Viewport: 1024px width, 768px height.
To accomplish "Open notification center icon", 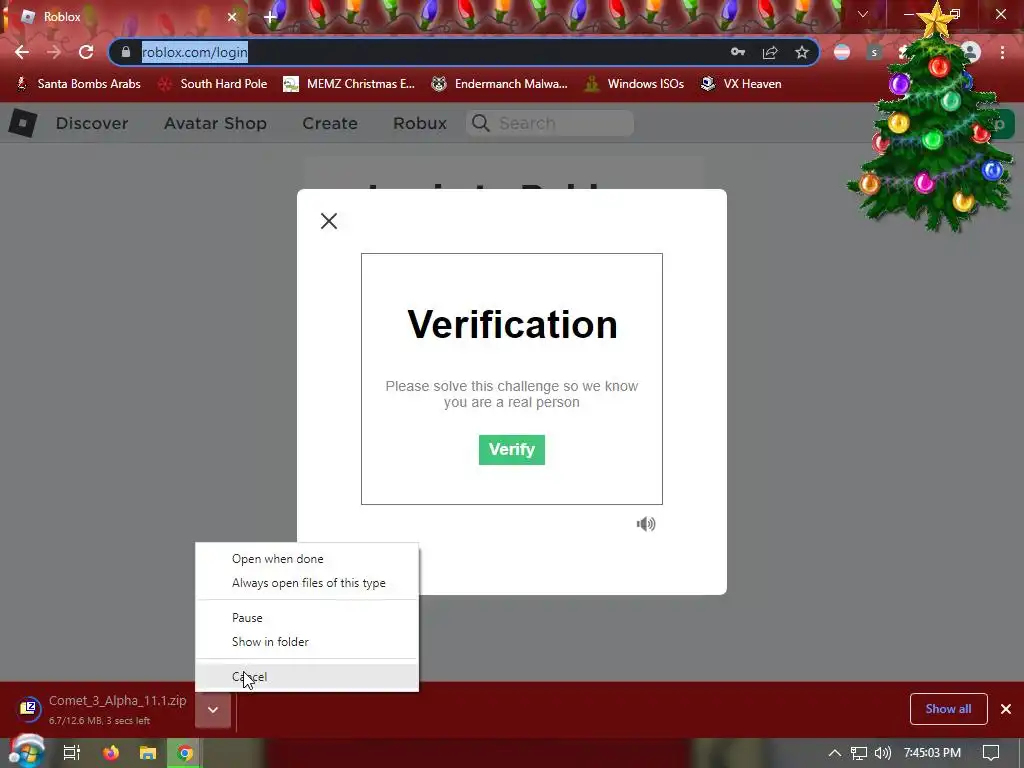I will [991, 753].
